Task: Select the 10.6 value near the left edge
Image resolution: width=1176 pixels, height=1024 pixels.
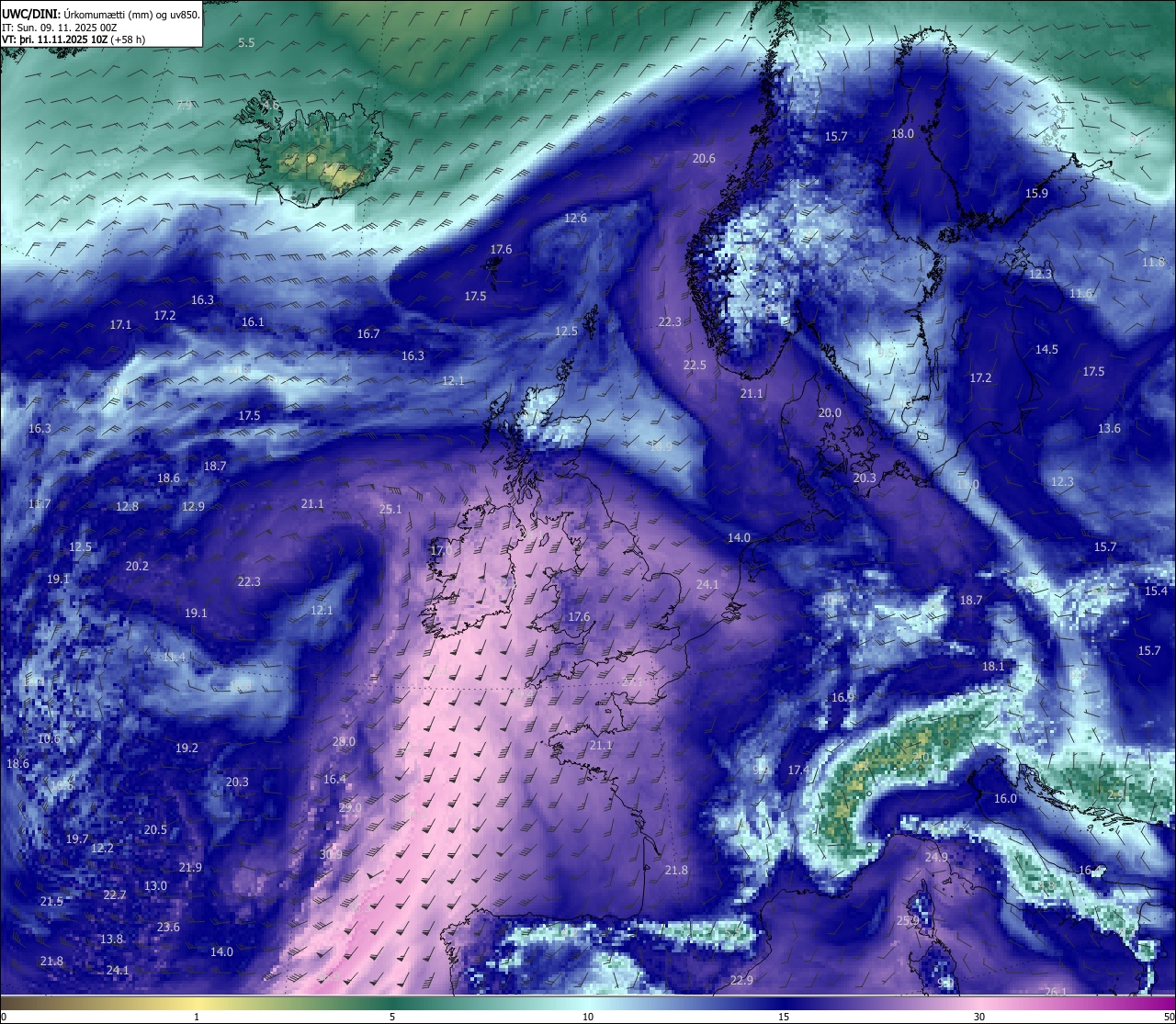Action: pos(49,739)
